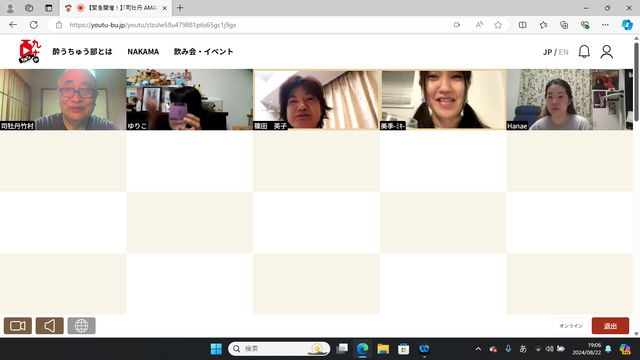Click camera permission icon in address bar
This screenshot has height=360, width=640.
pos(457,25)
